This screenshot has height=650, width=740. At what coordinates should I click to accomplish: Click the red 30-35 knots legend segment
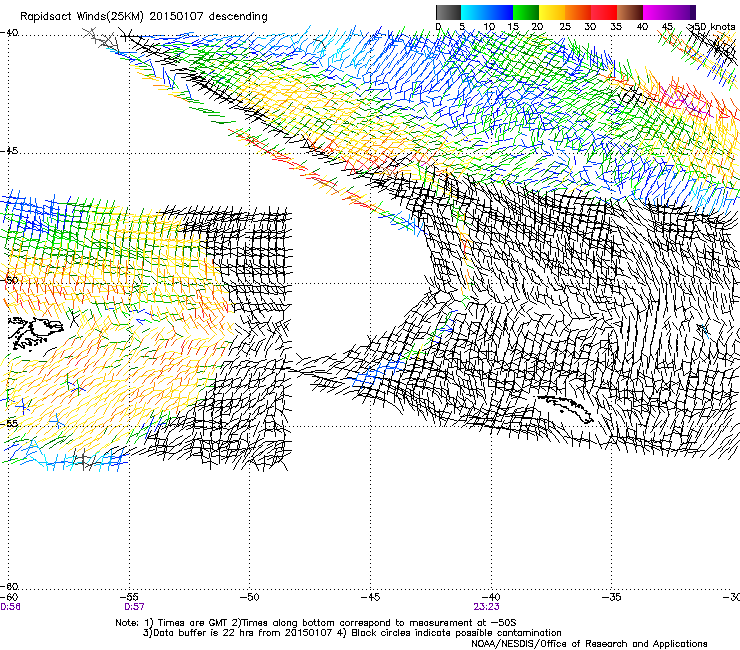604,12
